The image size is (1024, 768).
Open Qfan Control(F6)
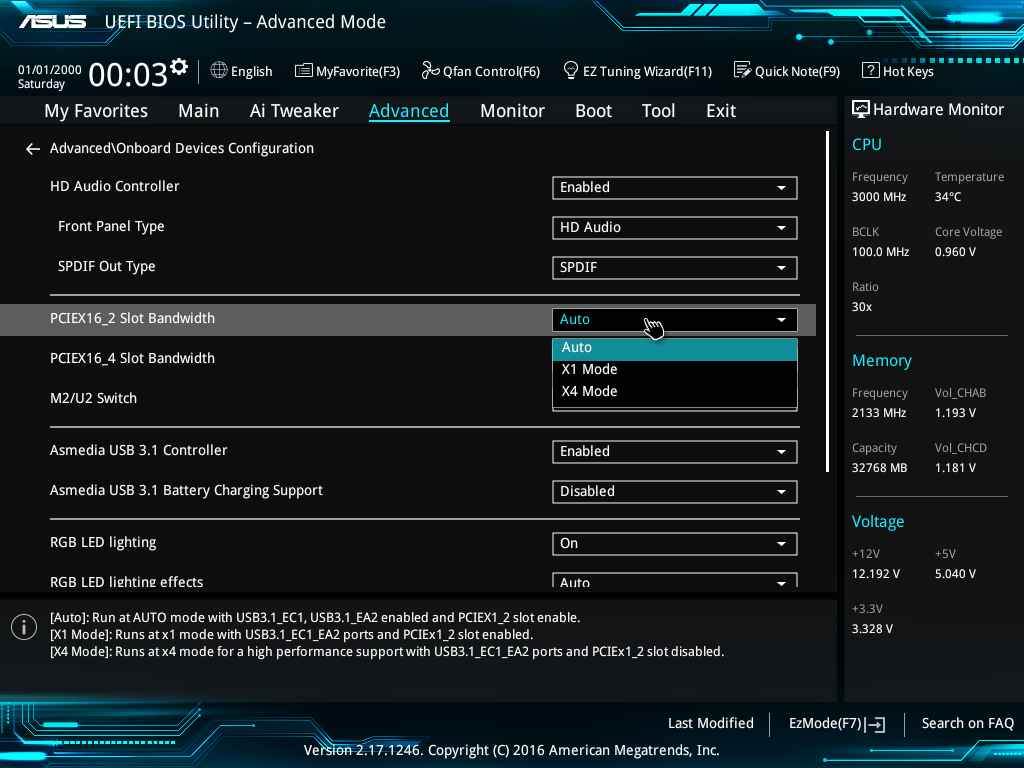(481, 71)
